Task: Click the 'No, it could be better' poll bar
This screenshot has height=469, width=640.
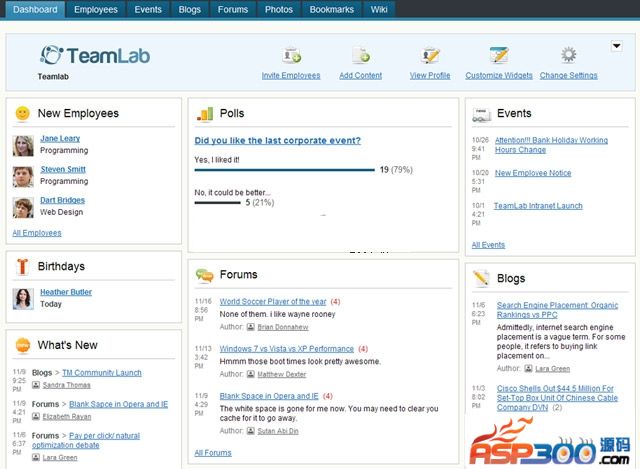Action: coord(218,202)
